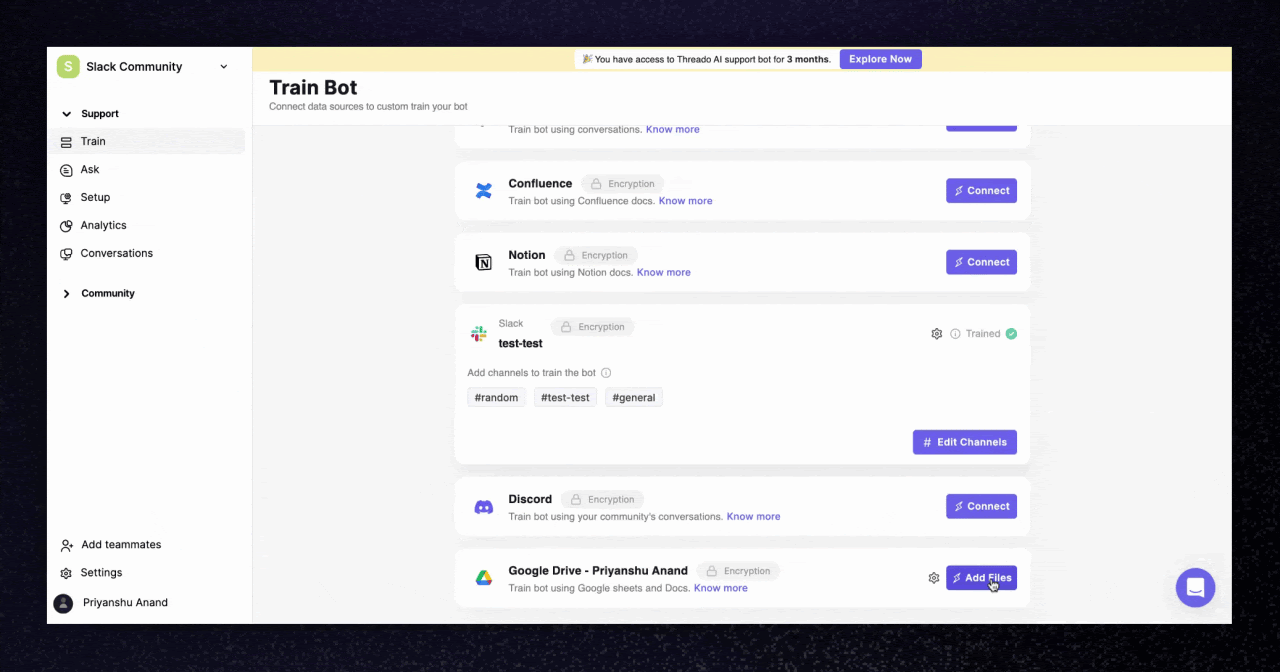Click the green Trained checkmark icon
Image resolution: width=1280 pixels, height=672 pixels.
1011,334
